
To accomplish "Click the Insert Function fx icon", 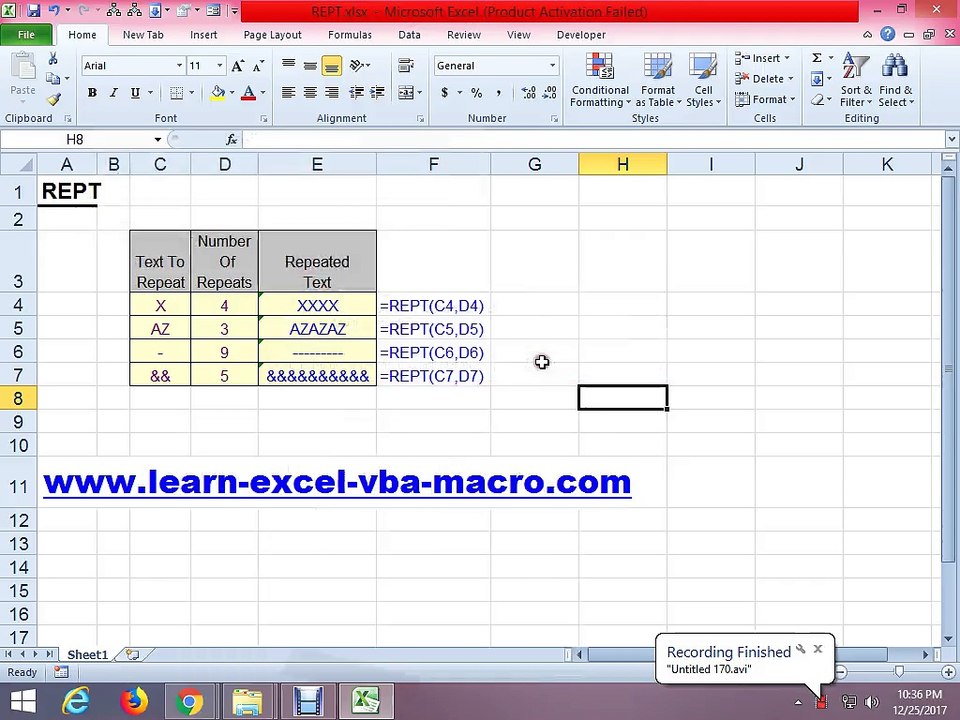I will 231,140.
